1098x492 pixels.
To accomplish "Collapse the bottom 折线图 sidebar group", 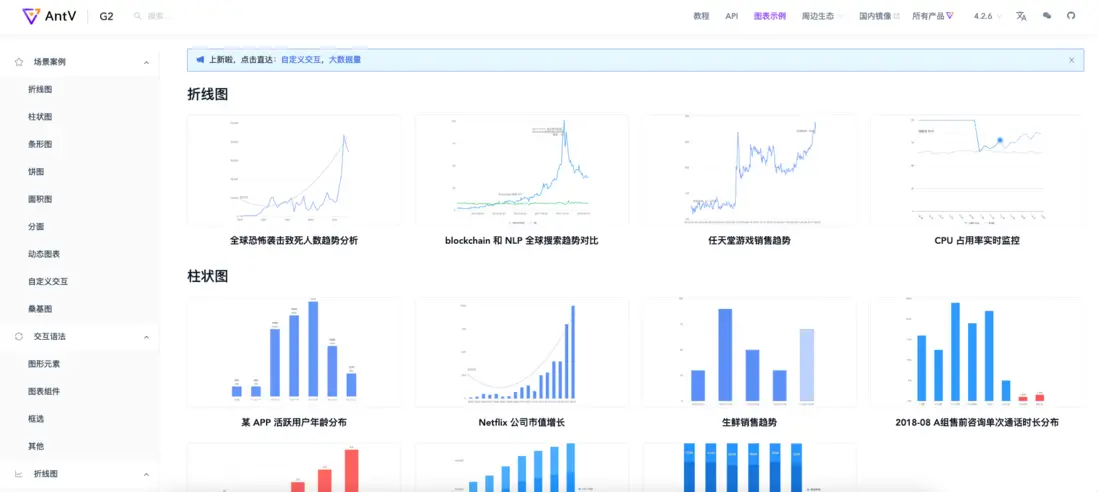I will pyautogui.click(x=146, y=475).
